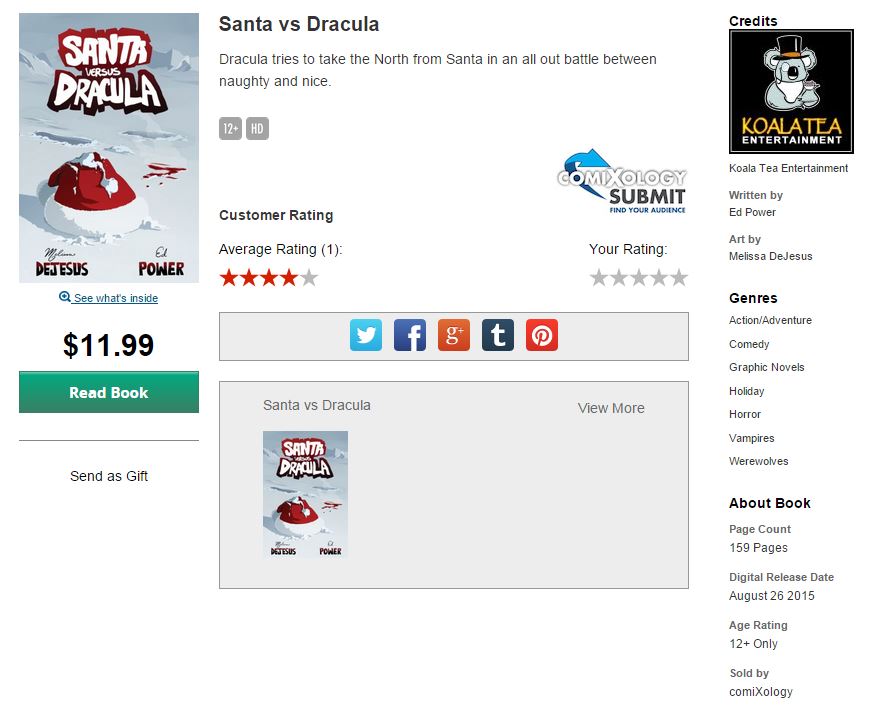
Task: Select Send as Gift
Action: [109, 476]
